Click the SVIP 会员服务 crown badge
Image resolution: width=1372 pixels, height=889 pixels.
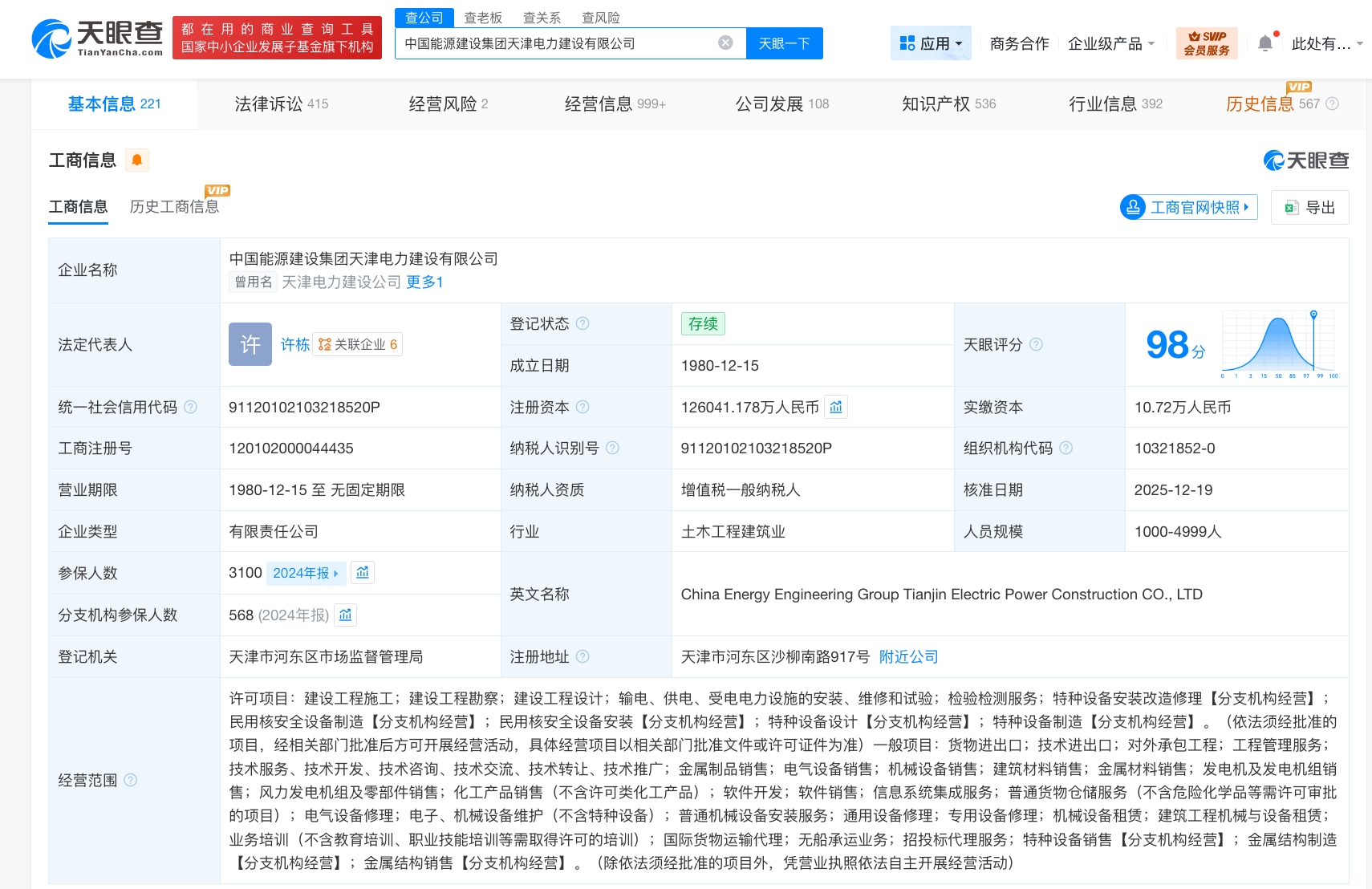(x=1206, y=43)
